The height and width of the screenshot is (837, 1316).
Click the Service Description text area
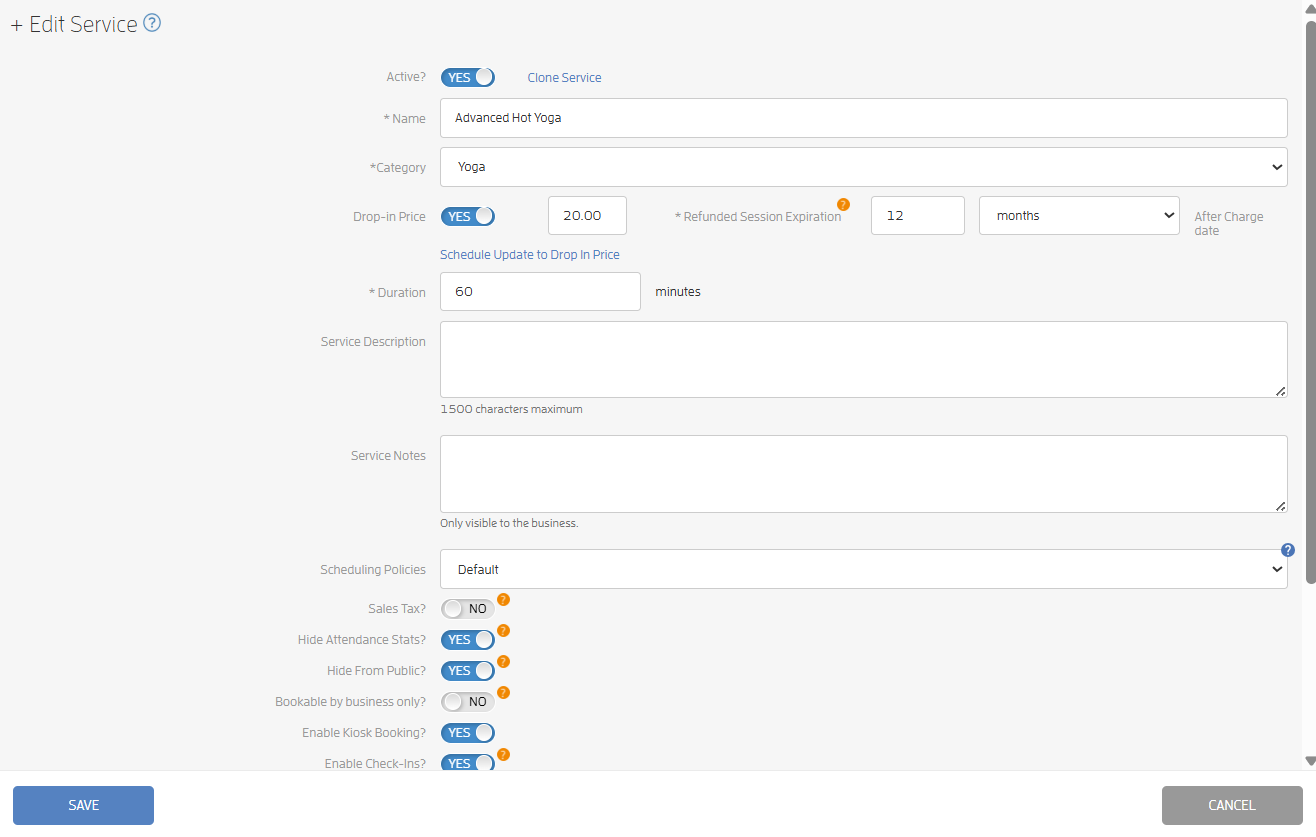point(863,359)
